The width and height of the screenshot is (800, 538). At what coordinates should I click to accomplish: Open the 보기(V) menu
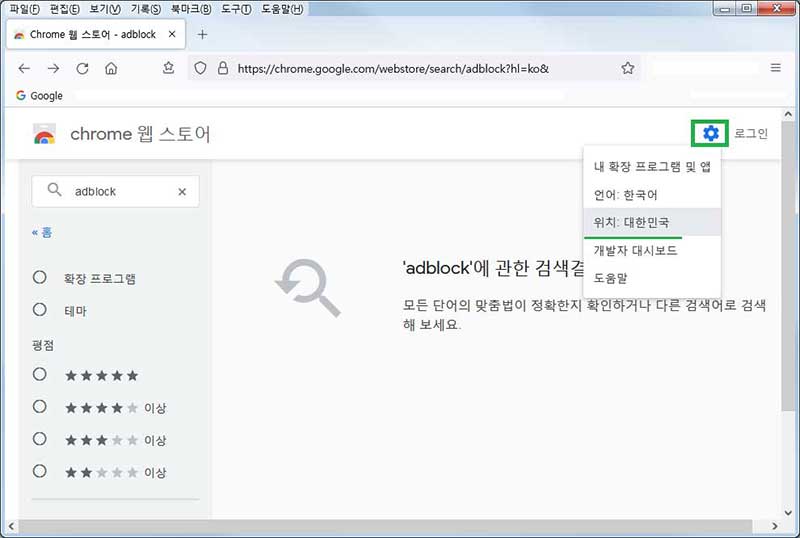point(105,9)
